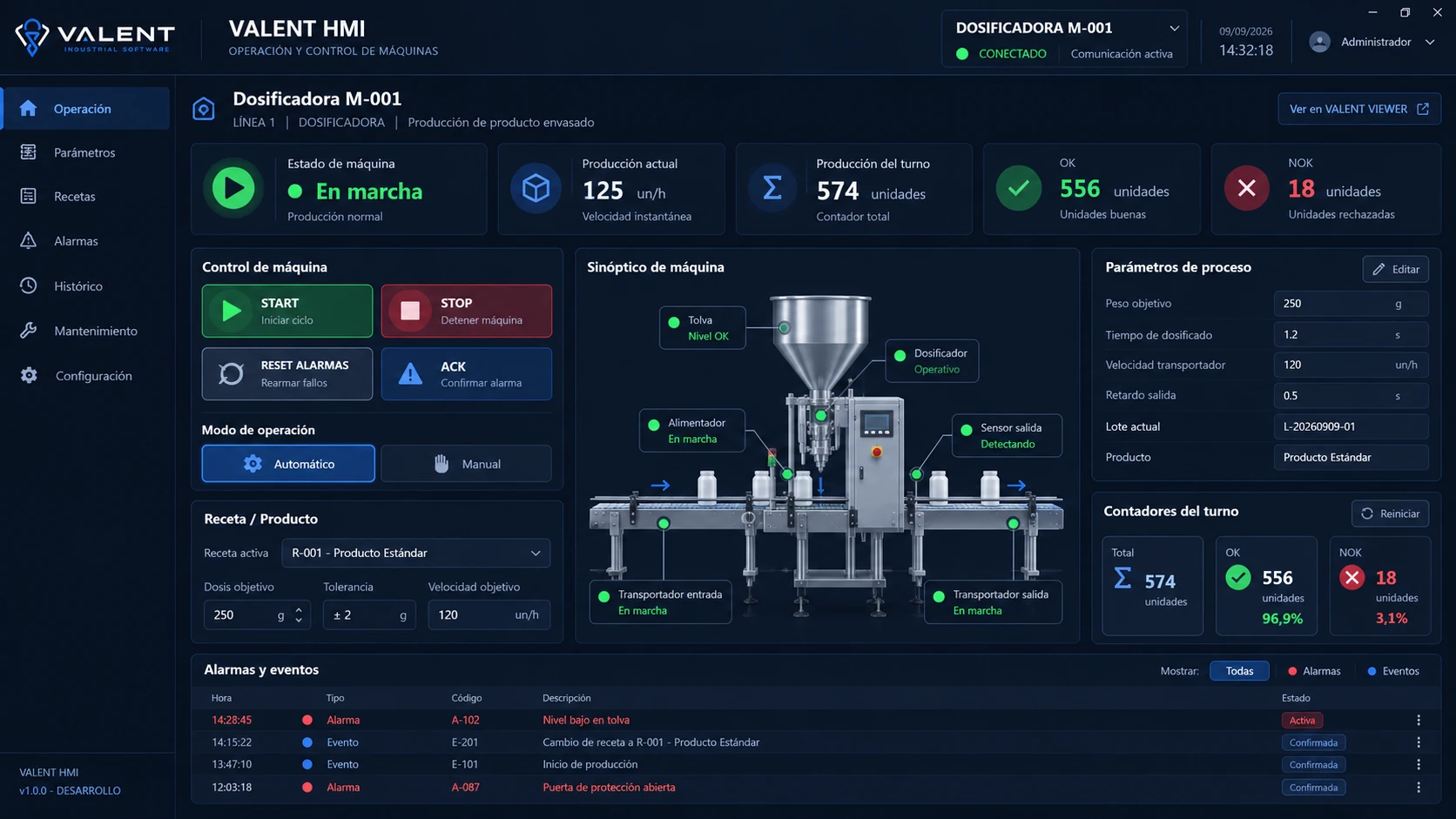This screenshot has width=1456, height=819.
Task: Click the STOP Detener máquina button
Action: point(466,311)
